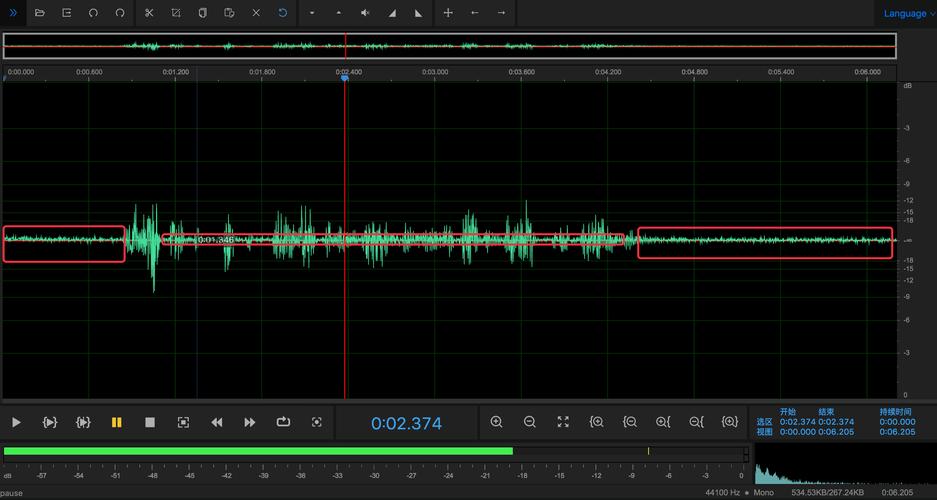Click the green playback progress bar
The height and width of the screenshot is (500, 937).
[x=258, y=451]
